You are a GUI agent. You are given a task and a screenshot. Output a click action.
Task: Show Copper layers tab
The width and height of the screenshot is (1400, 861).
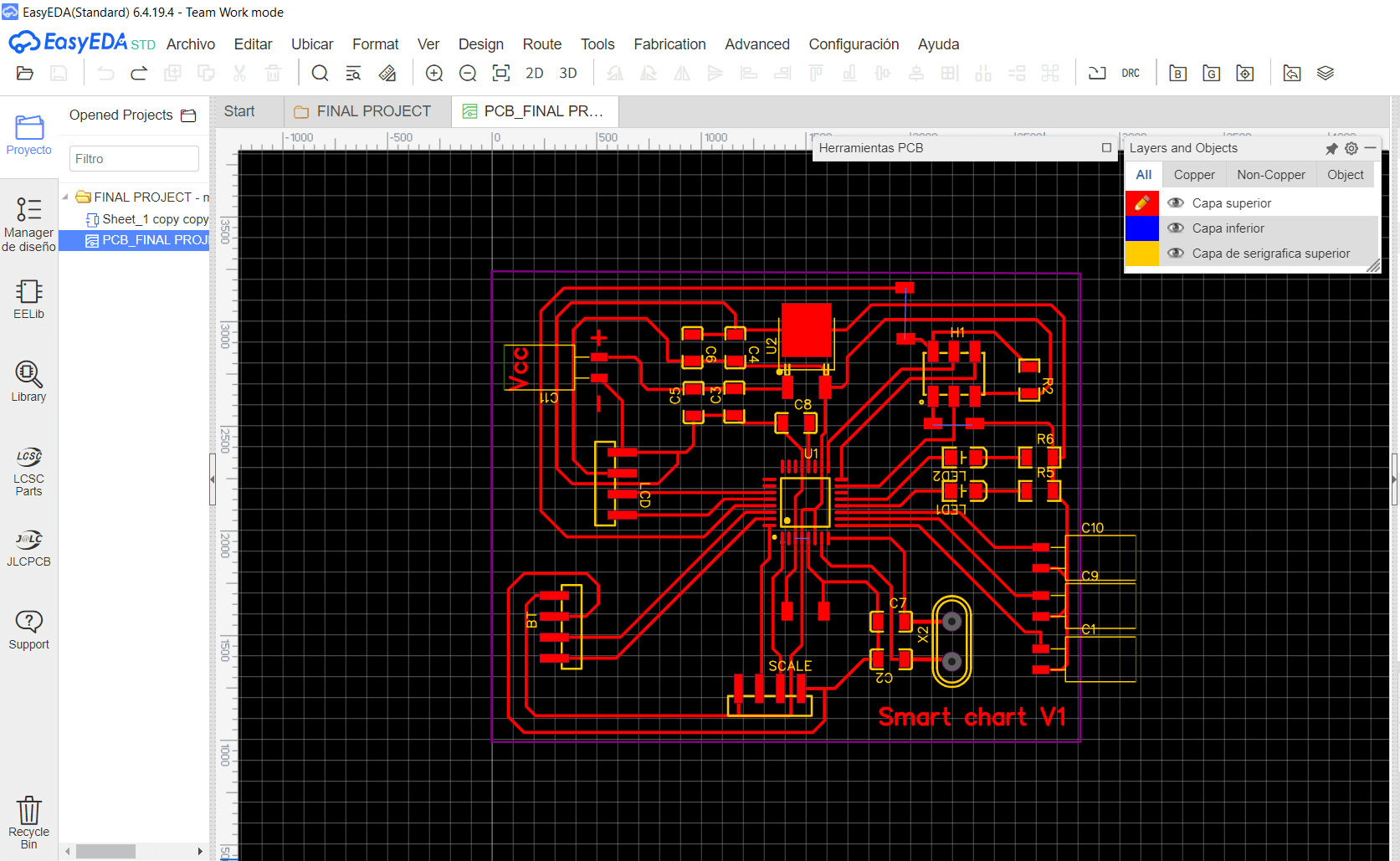click(x=1194, y=175)
